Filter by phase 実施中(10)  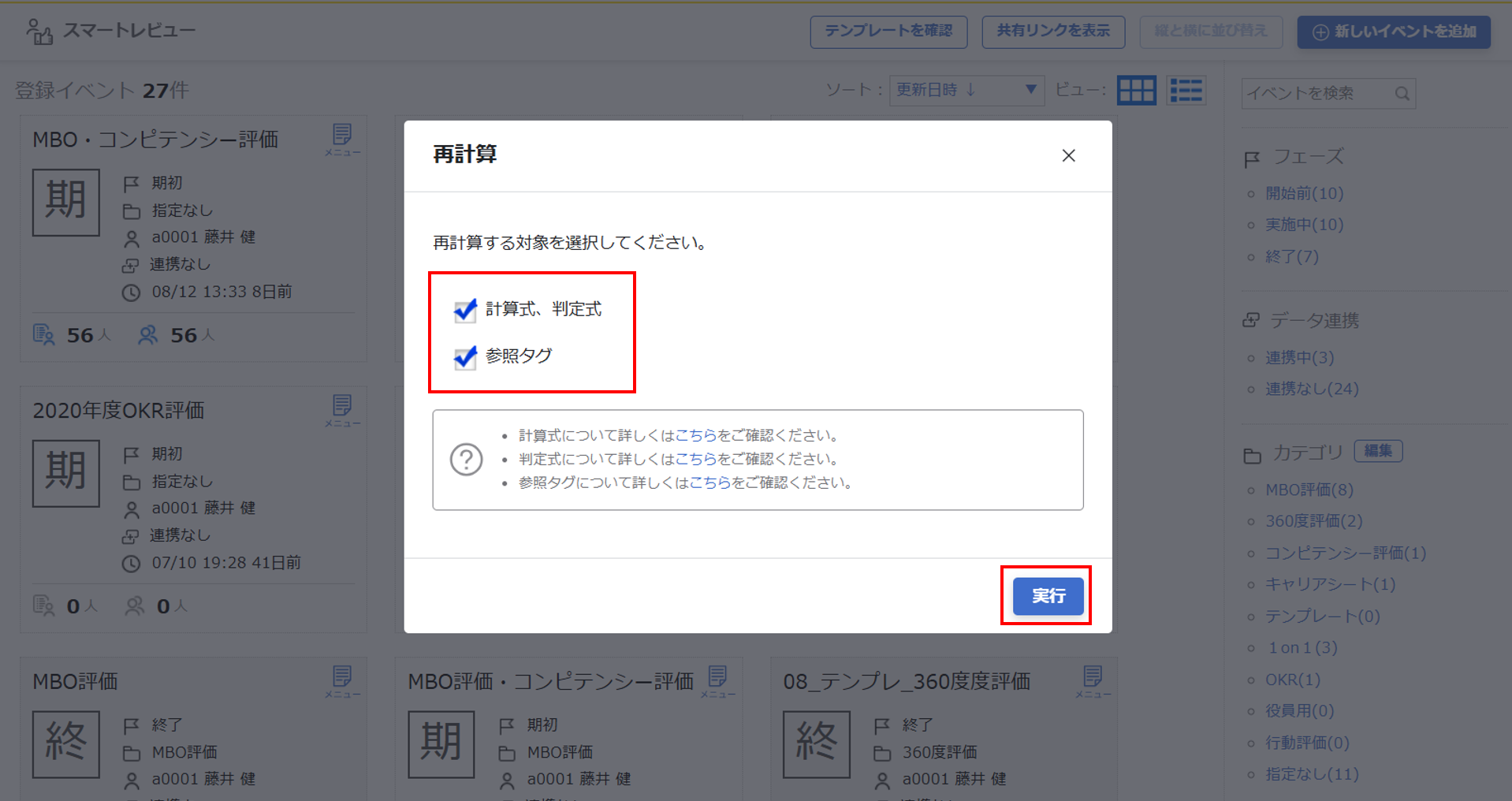click(1305, 225)
